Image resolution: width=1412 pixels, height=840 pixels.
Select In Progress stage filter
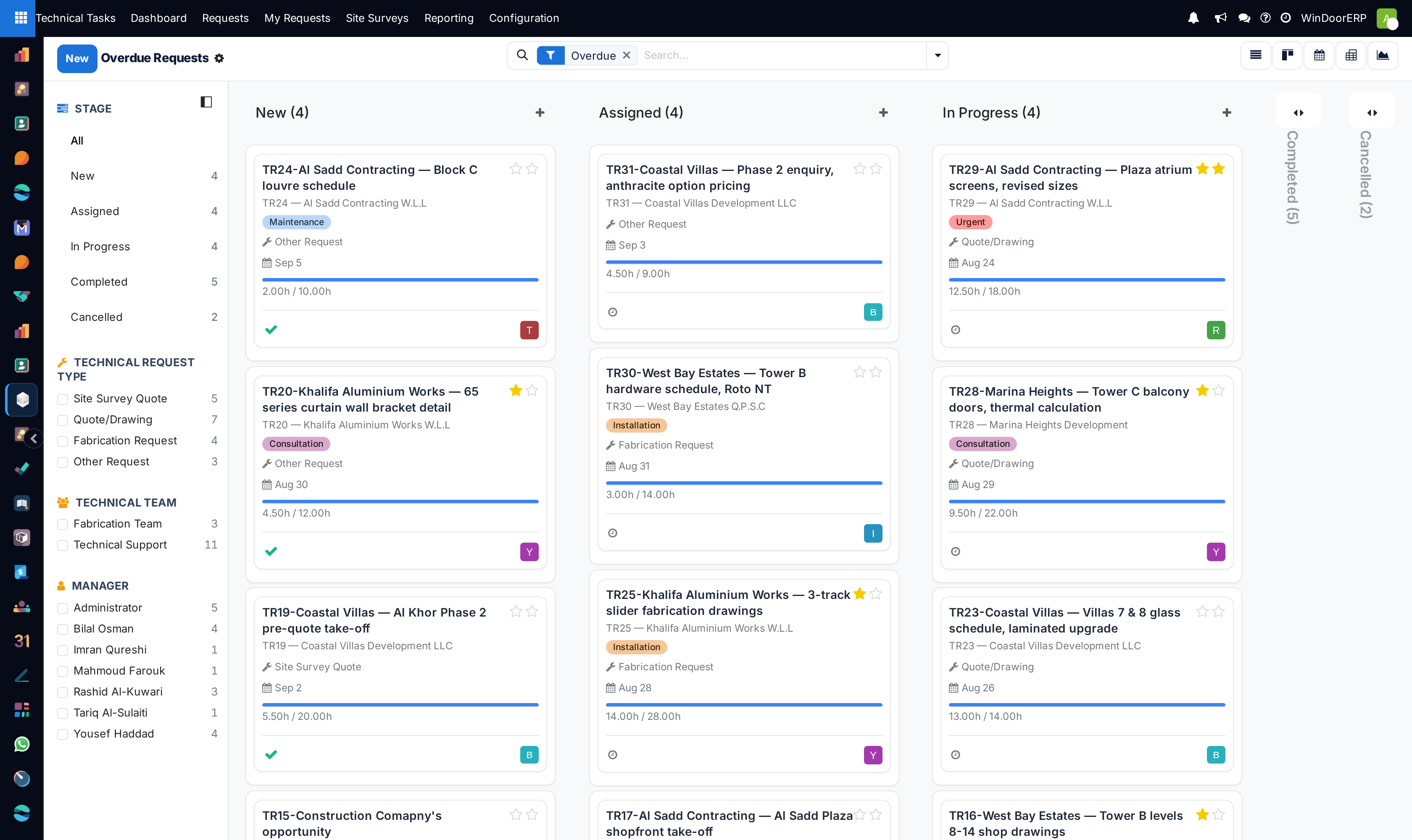pos(144,246)
